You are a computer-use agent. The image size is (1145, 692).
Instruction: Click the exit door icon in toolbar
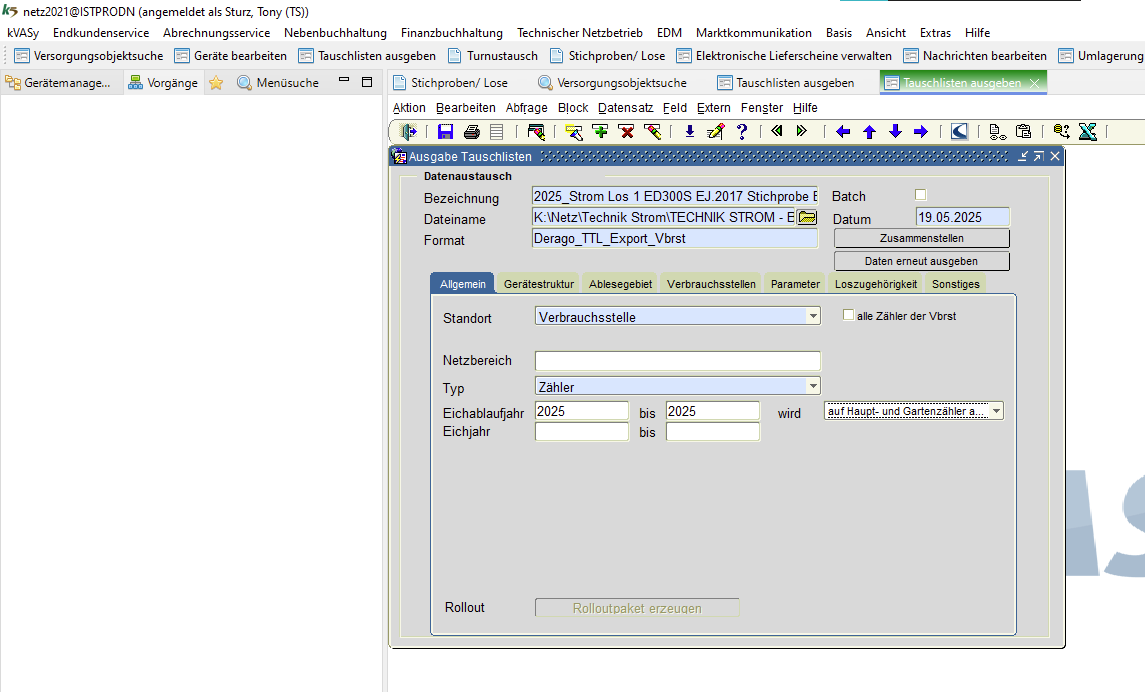click(408, 131)
